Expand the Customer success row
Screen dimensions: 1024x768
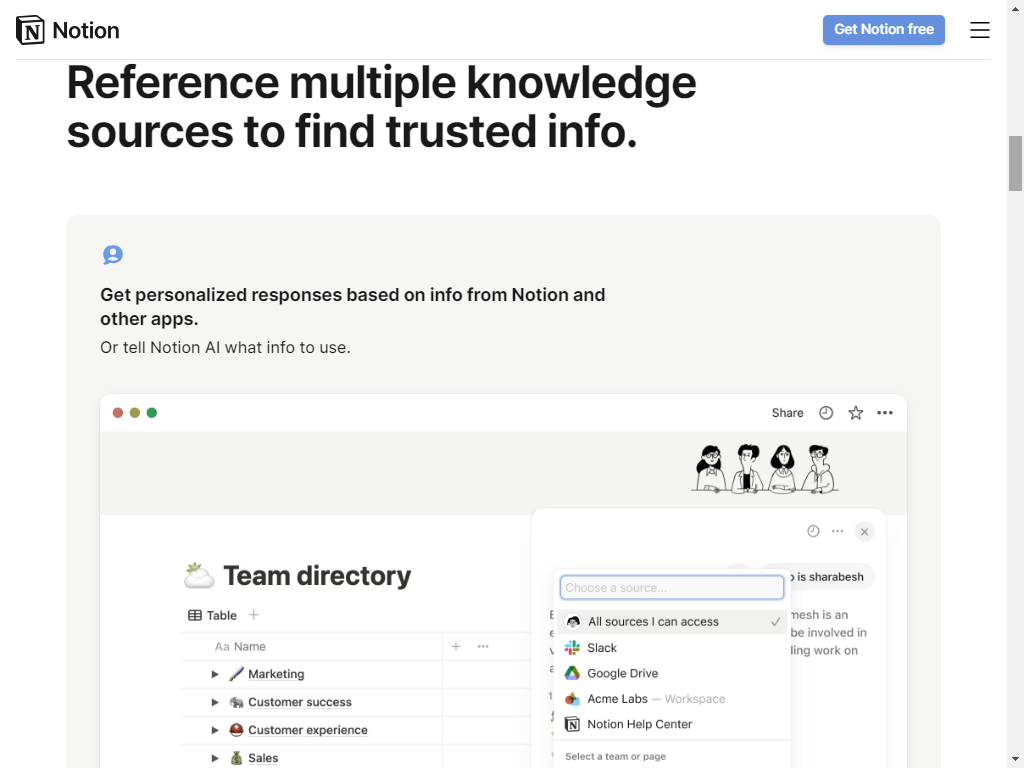coord(215,702)
